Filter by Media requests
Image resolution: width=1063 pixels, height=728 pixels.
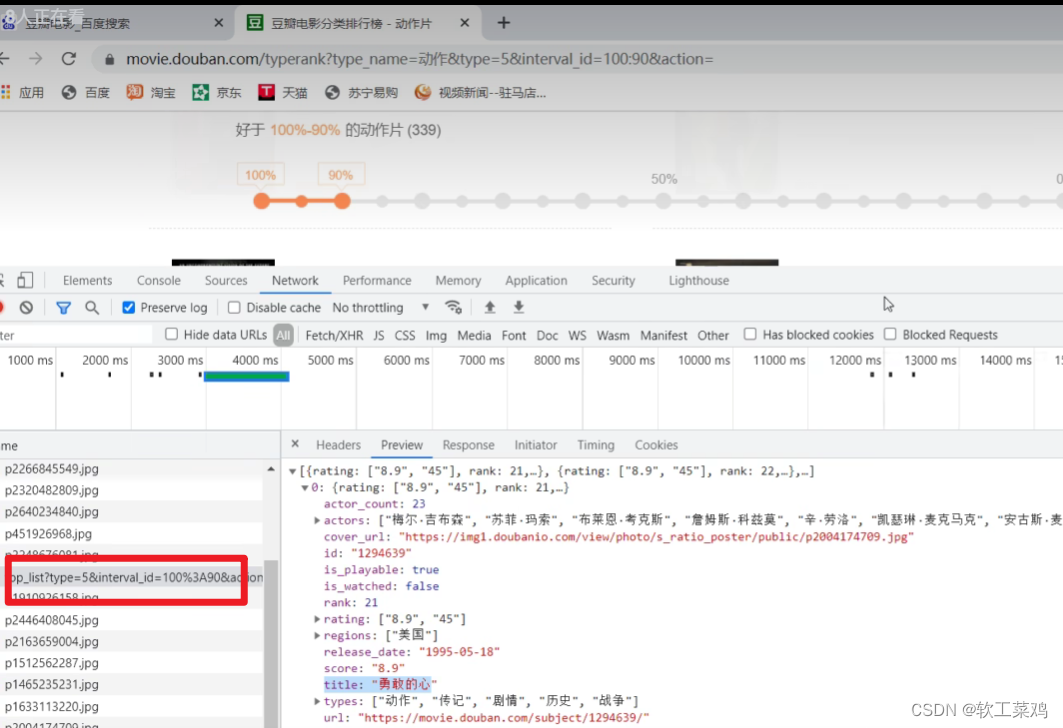tap(474, 336)
